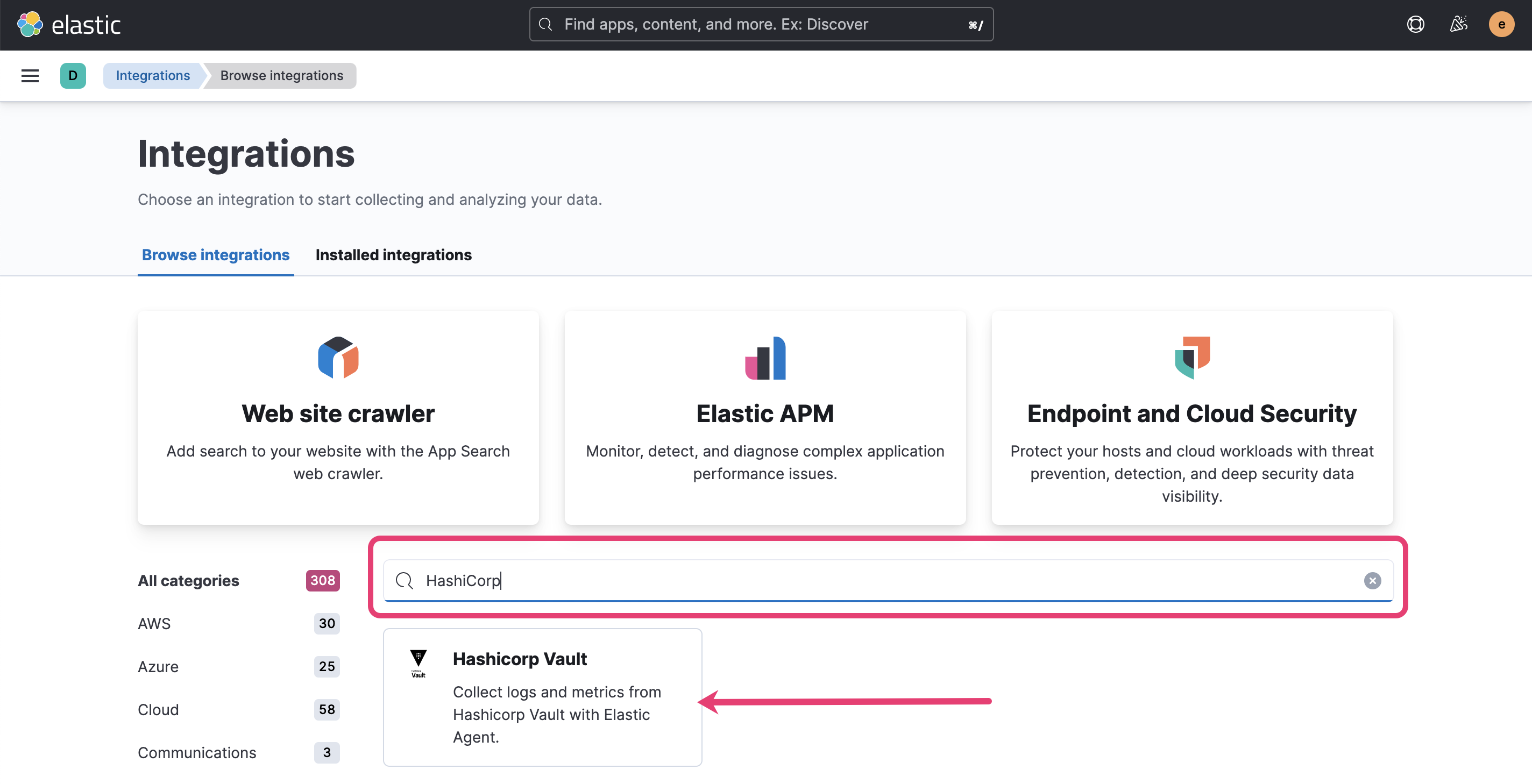Switch to the Installed integrations tab
The width and height of the screenshot is (1532, 784).
[393, 254]
